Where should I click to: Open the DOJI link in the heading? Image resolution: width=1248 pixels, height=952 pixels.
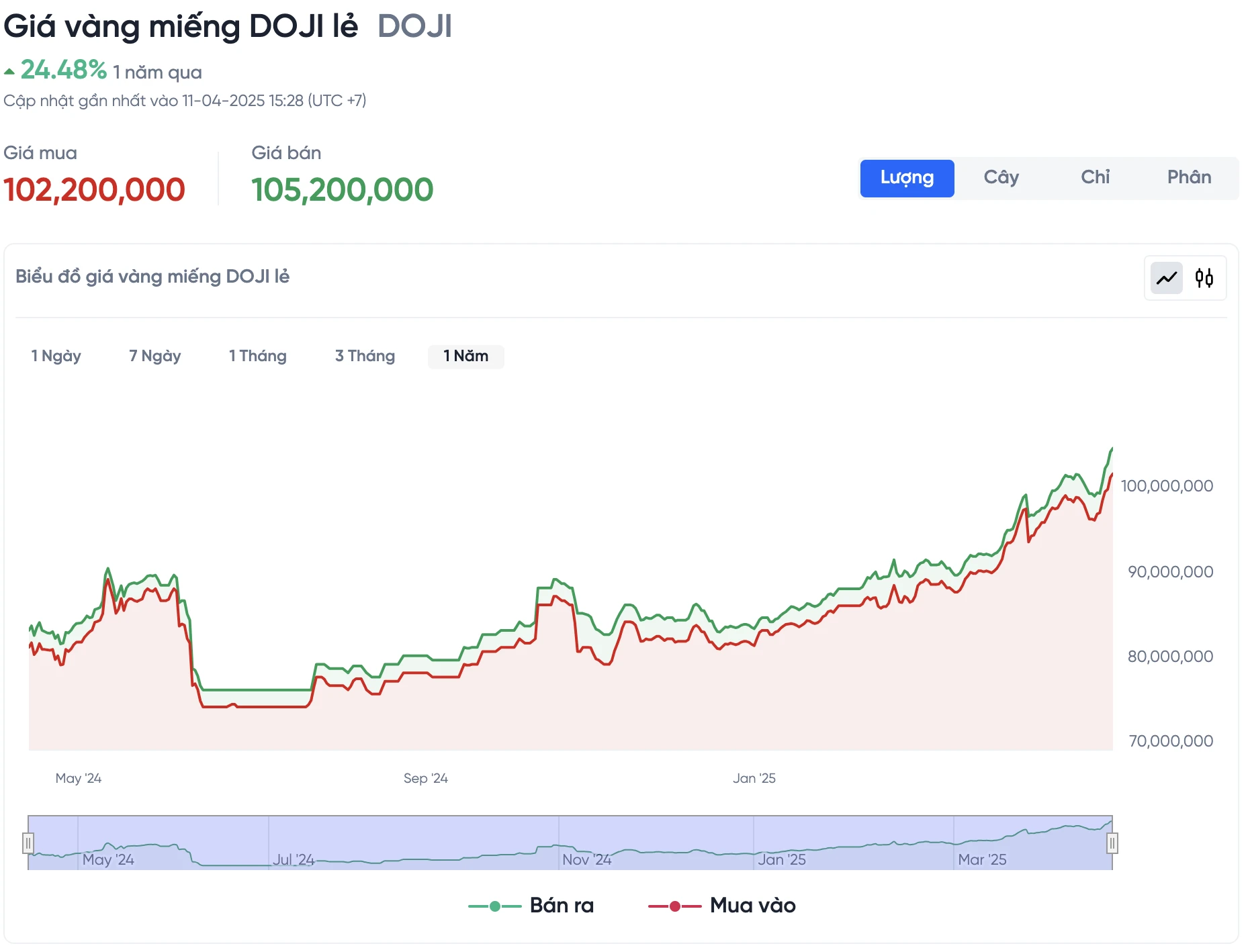414,26
